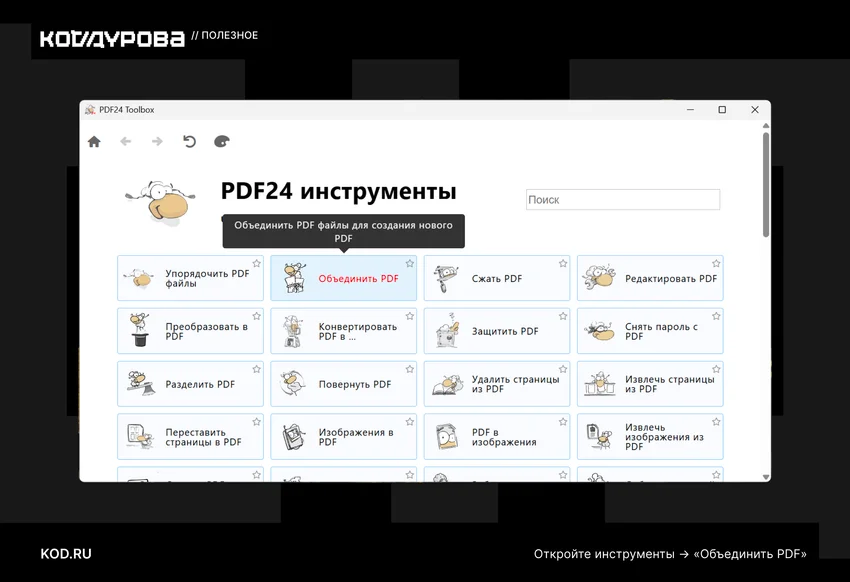This screenshot has height=582, width=850.
Task: Open the Конвертировать PDF в tool
Action: (344, 331)
